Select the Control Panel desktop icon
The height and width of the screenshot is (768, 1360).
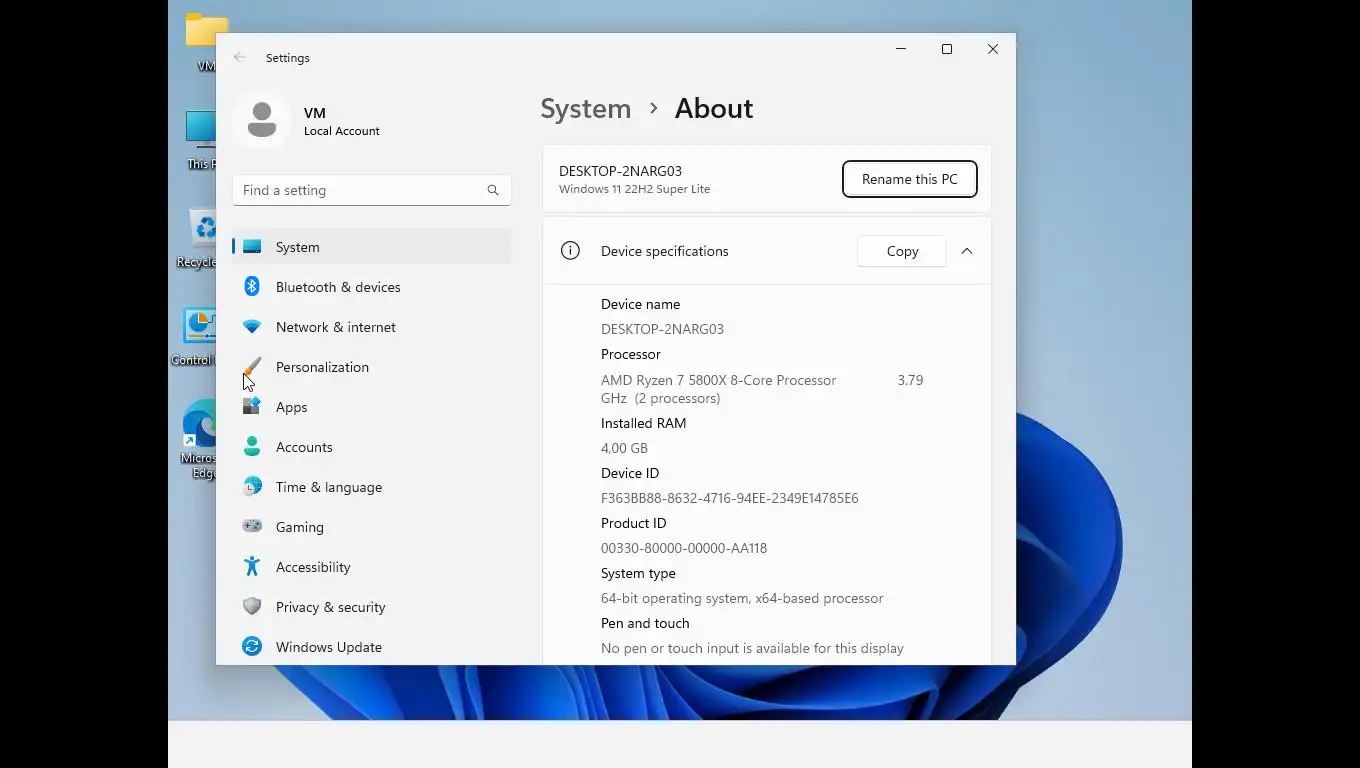point(194,337)
